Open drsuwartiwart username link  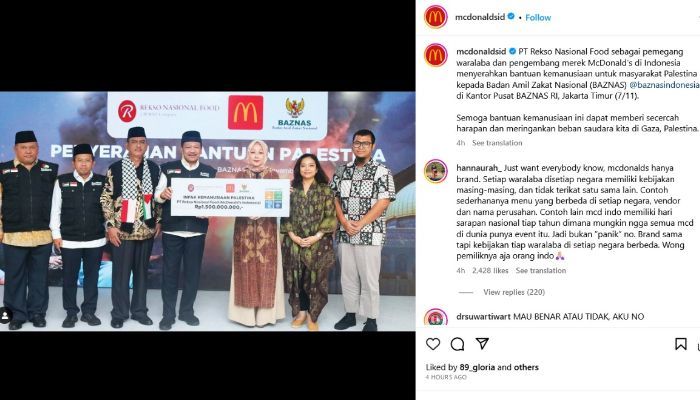tap(483, 317)
